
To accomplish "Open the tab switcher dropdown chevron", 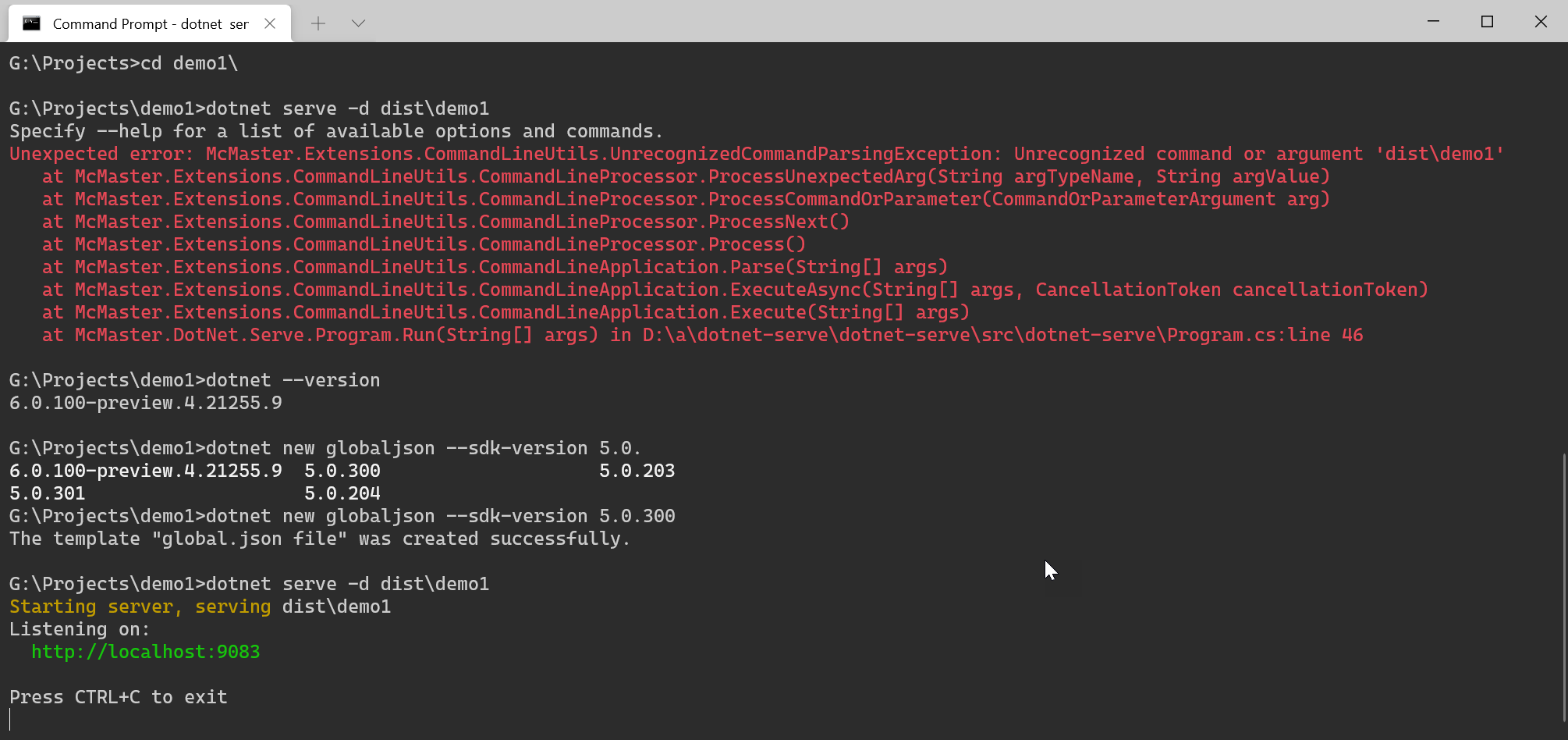I will 358,23.
